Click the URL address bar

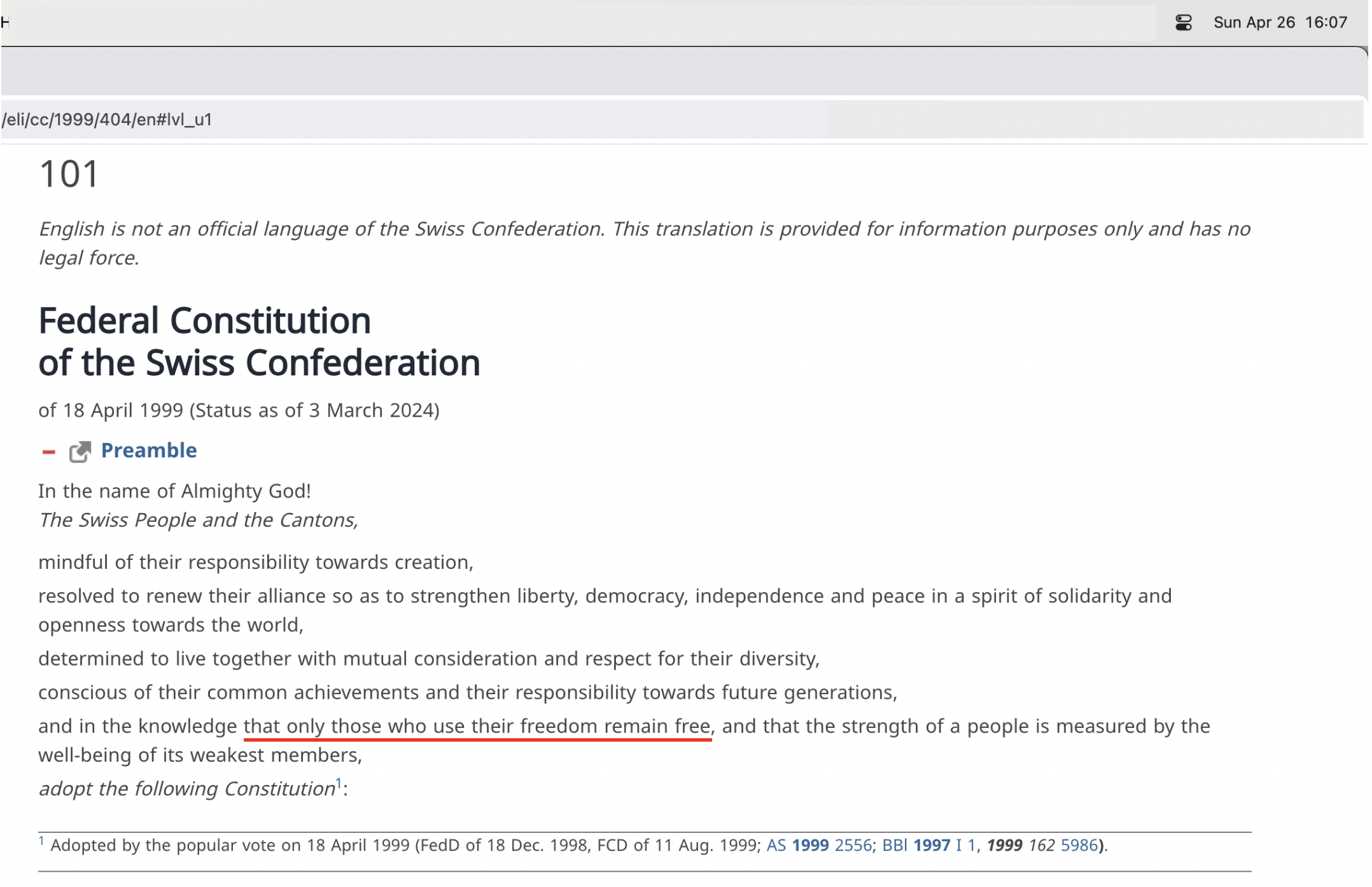[x=445, y=120]
